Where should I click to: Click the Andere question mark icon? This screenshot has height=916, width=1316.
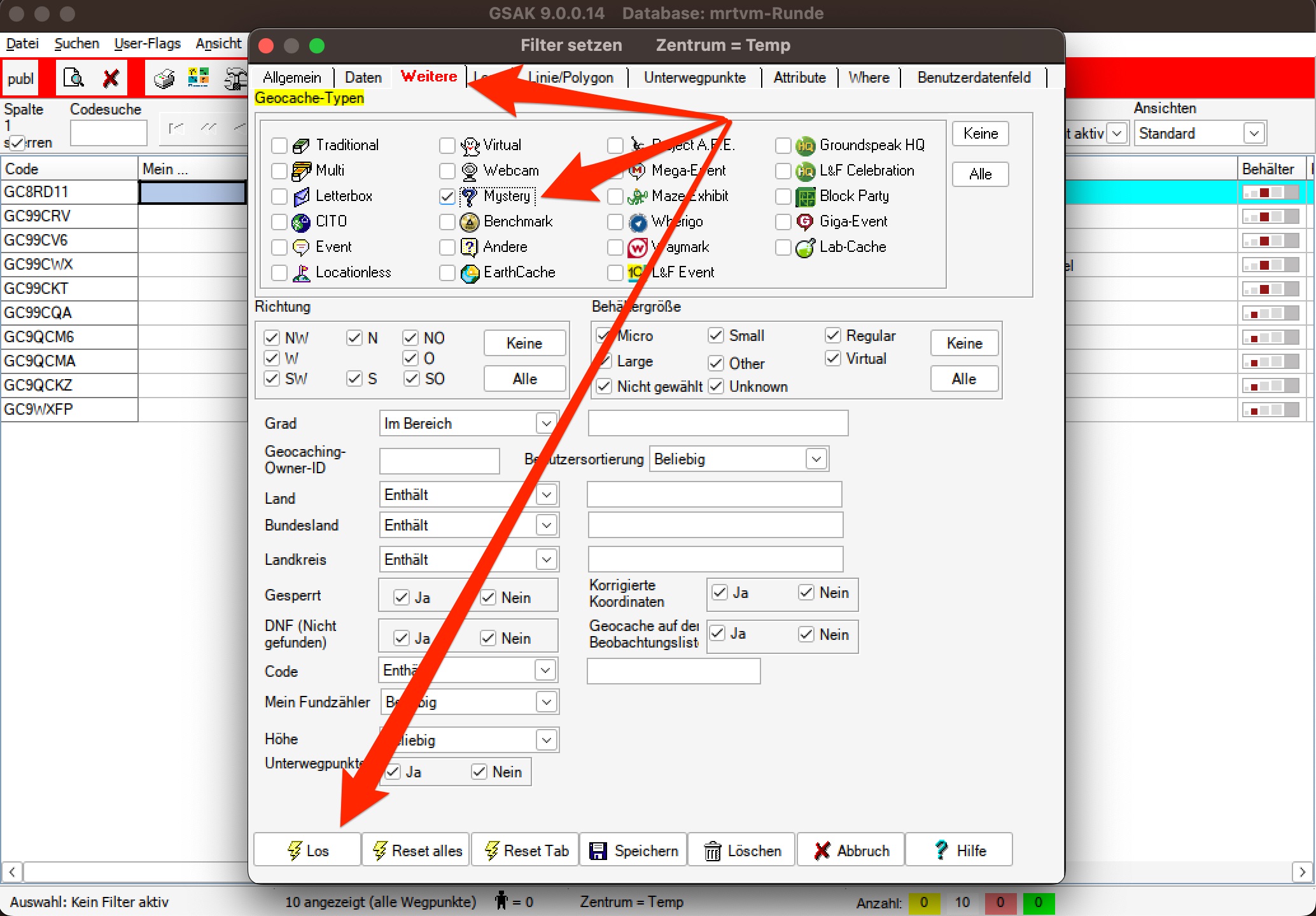[470, 247]
